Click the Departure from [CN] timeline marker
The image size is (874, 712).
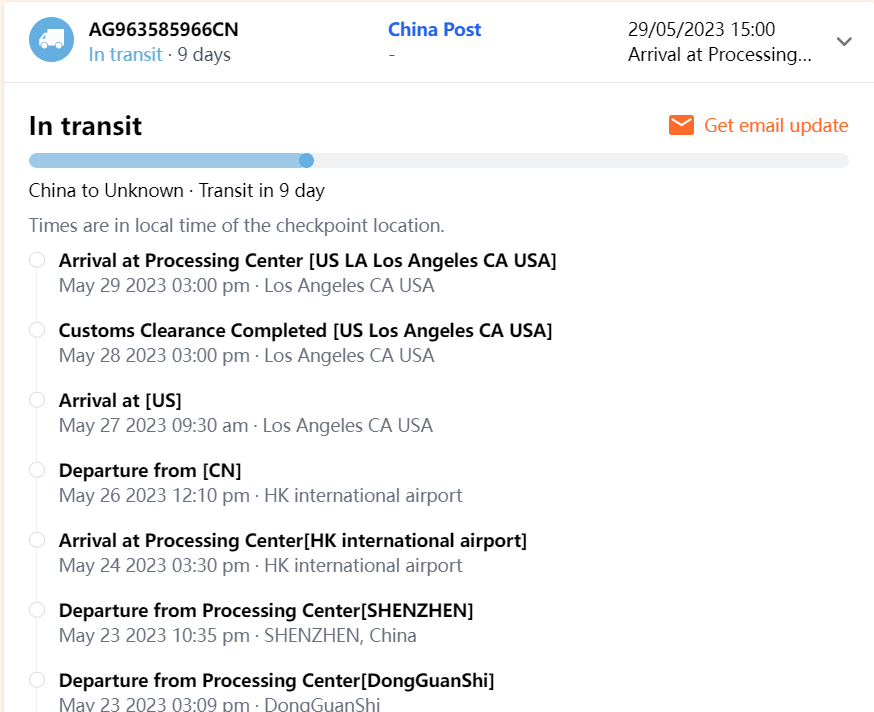[x=37, y=470]
